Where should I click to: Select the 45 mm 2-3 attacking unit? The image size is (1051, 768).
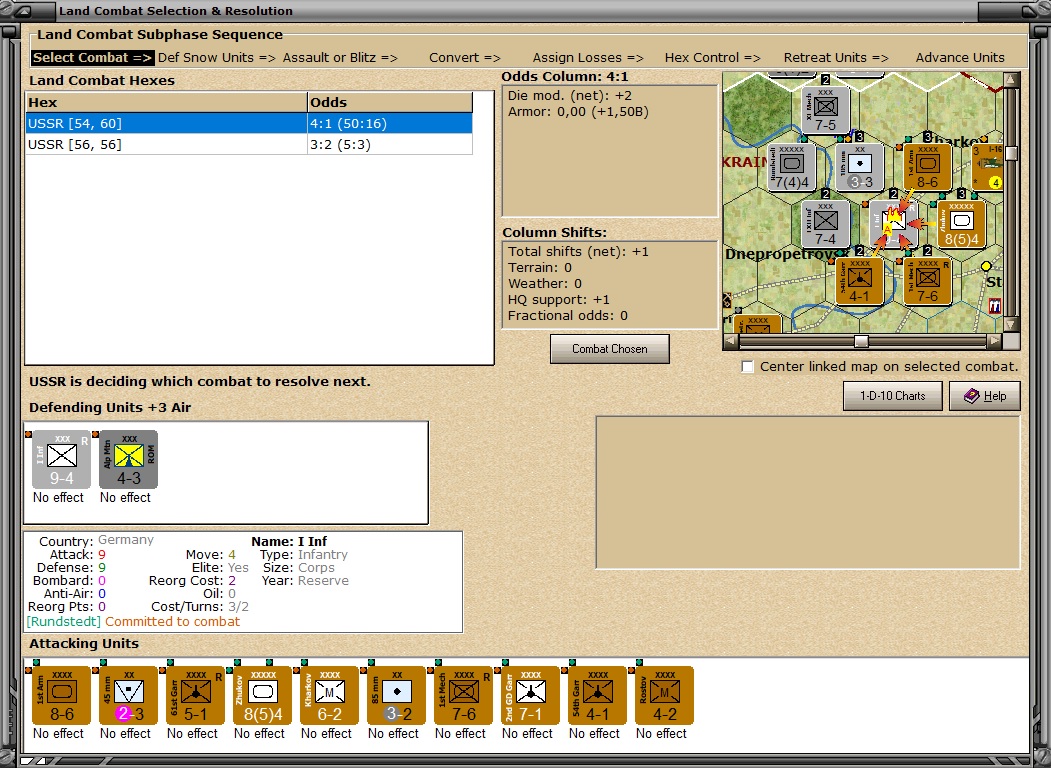tap(129, 695)
